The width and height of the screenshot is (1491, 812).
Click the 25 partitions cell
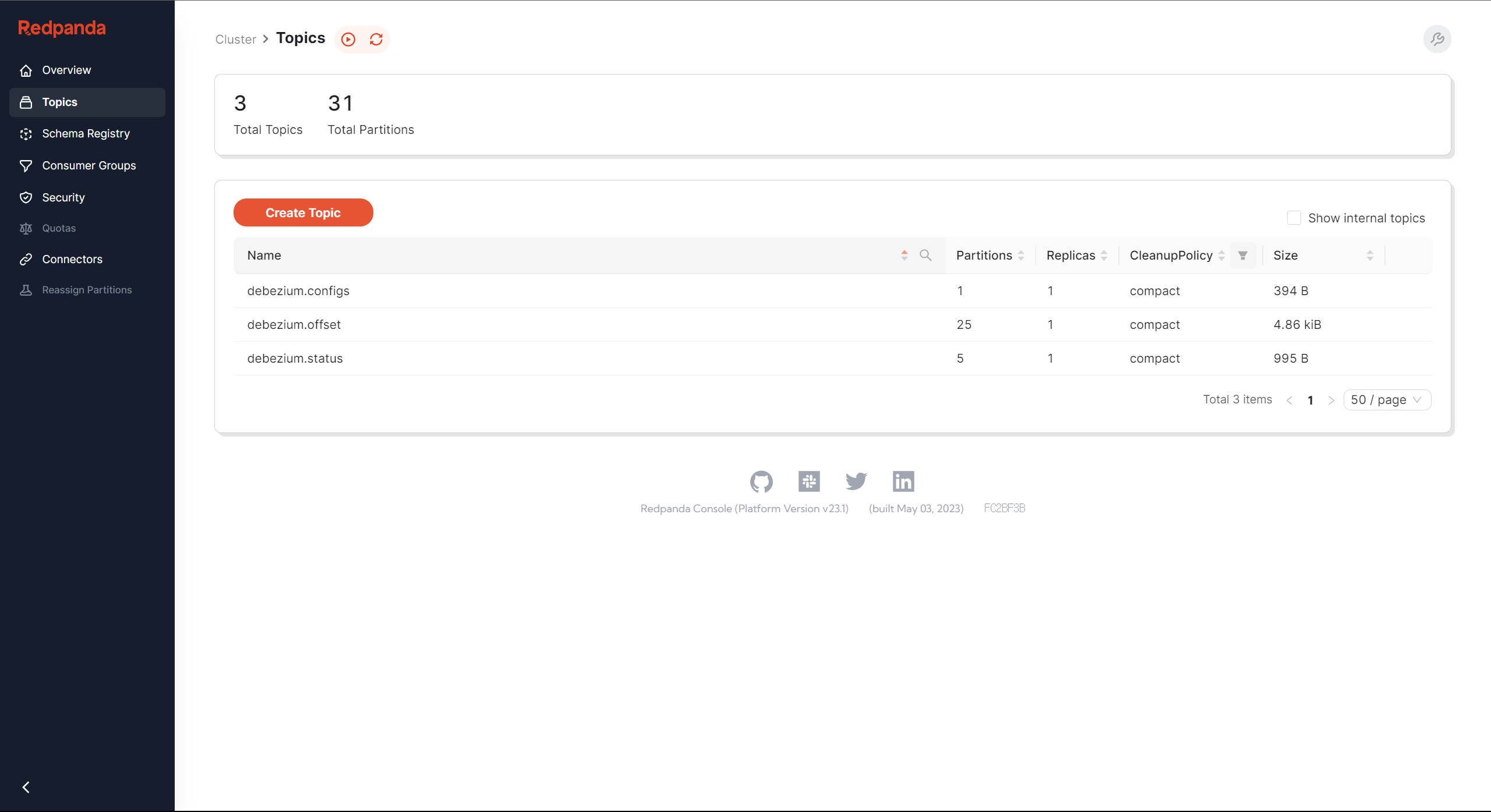pyautogui.click(x=964, y=325)
